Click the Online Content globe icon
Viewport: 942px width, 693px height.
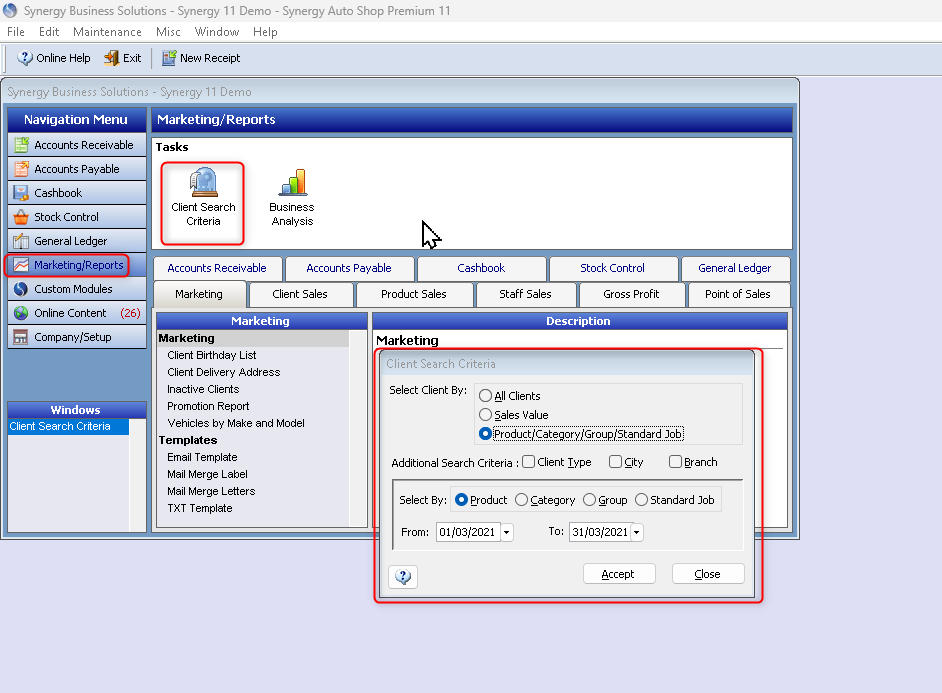(21, 313)
